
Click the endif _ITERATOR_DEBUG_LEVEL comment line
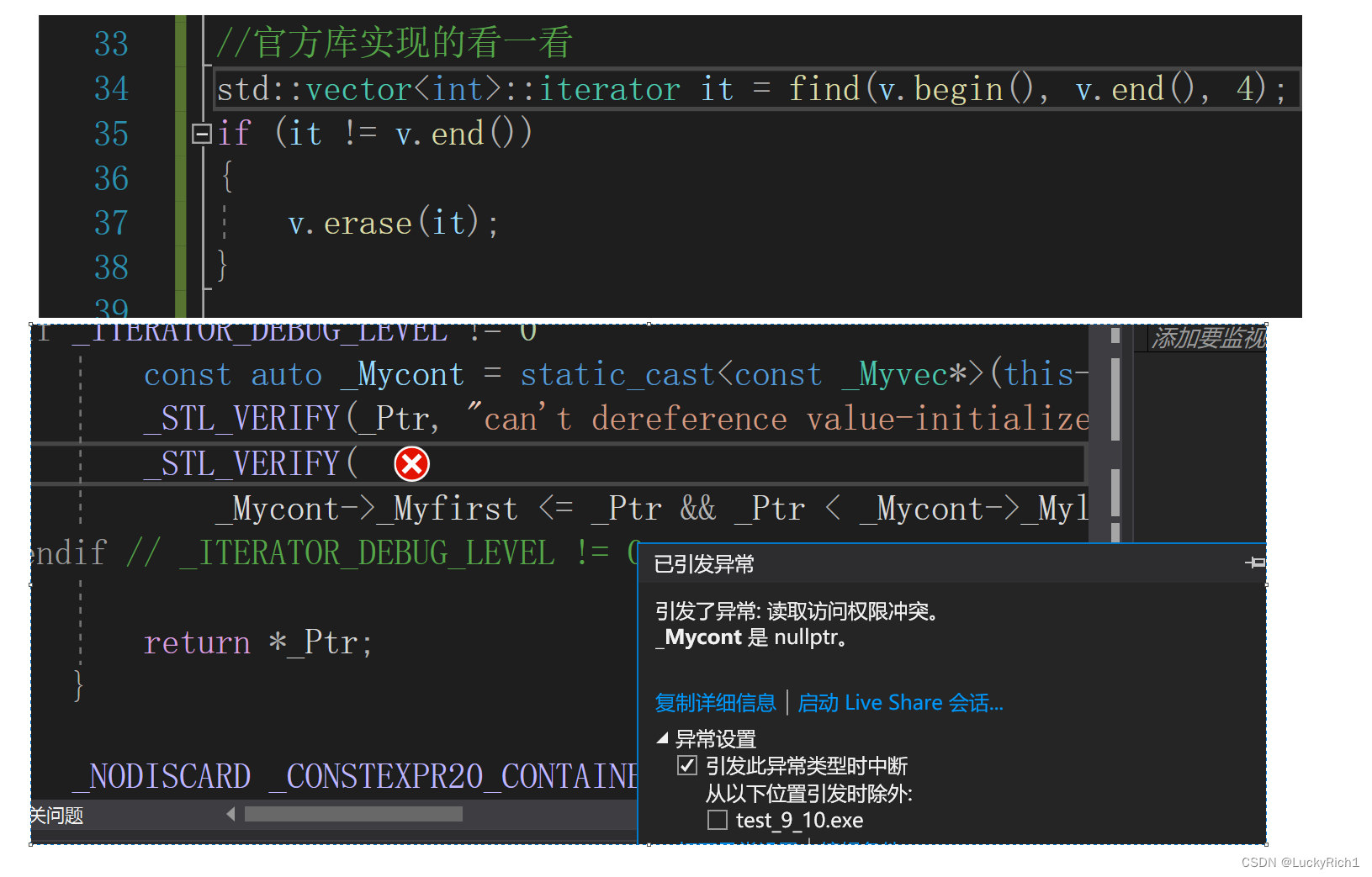pos(336,553)
